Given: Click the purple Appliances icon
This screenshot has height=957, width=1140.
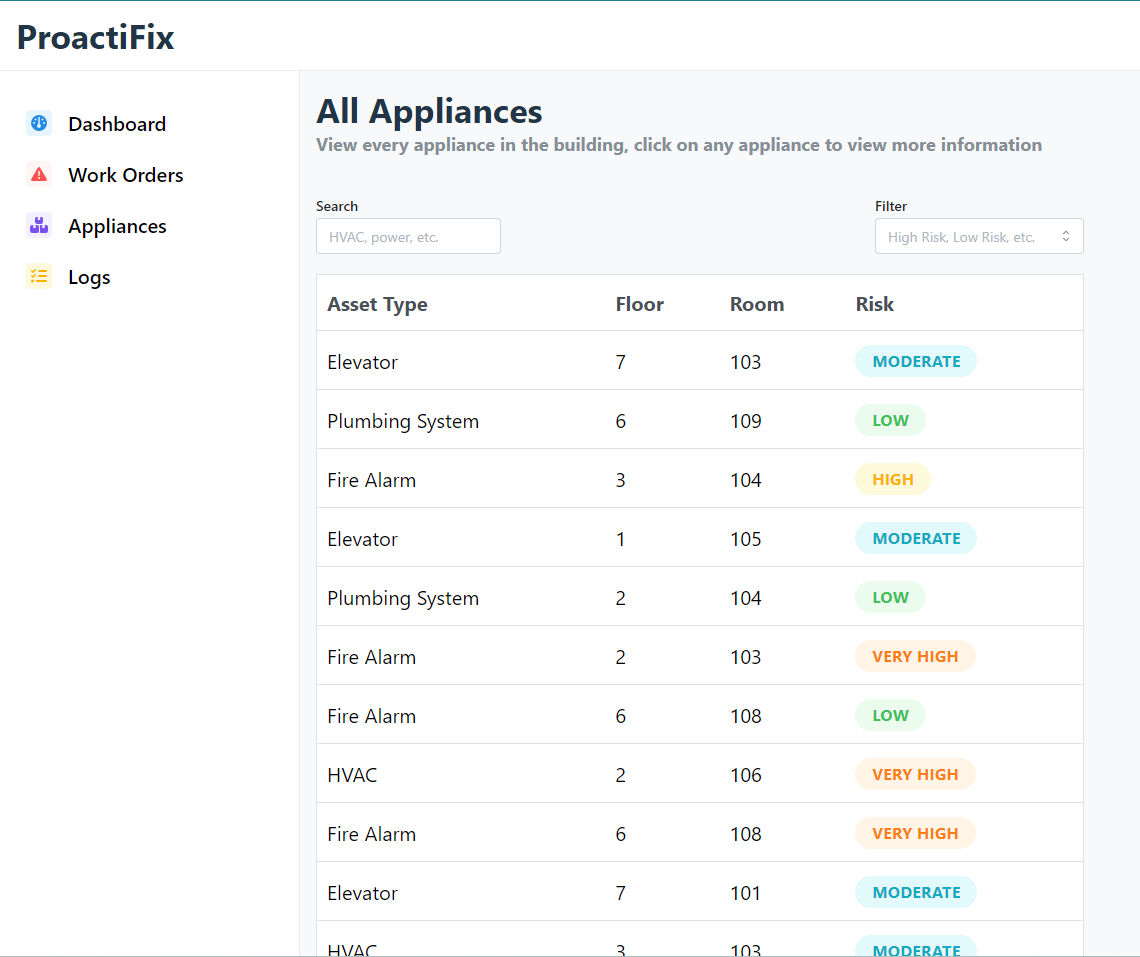Looking at the screenshot, I should click(39, 225).
